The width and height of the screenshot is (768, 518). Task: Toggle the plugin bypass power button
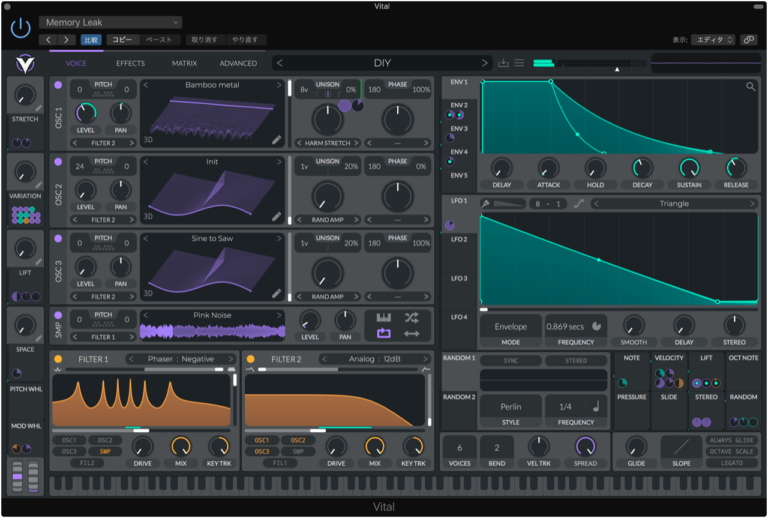[20, 28]
